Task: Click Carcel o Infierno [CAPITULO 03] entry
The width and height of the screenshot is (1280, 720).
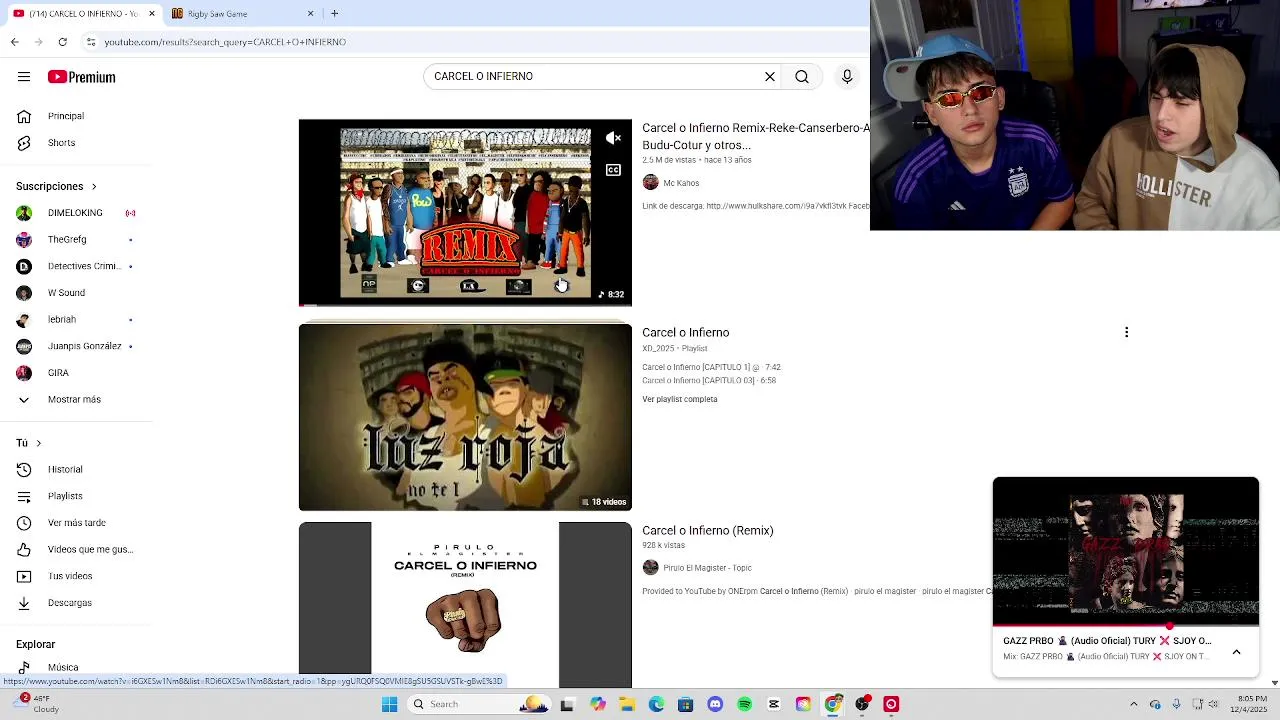Action: coord(709,380)
